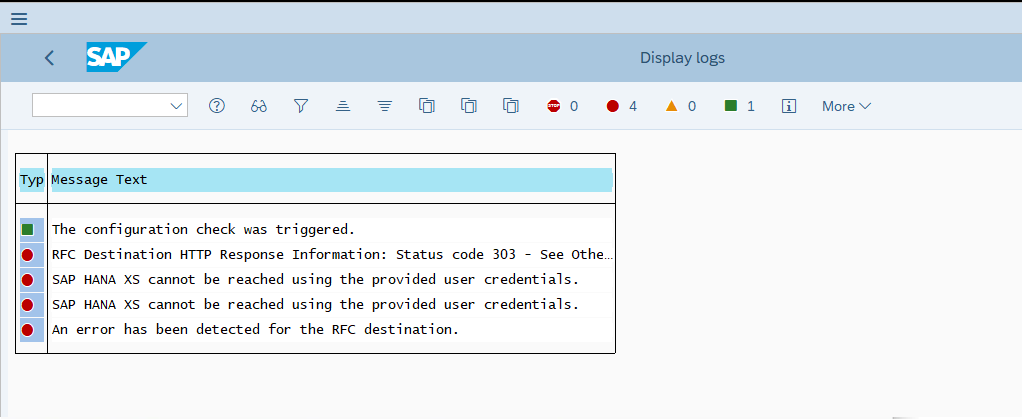Click the SAP logo
Image resolution: width=1022 pixels, height=419 pixels.
tap(116, 57)
